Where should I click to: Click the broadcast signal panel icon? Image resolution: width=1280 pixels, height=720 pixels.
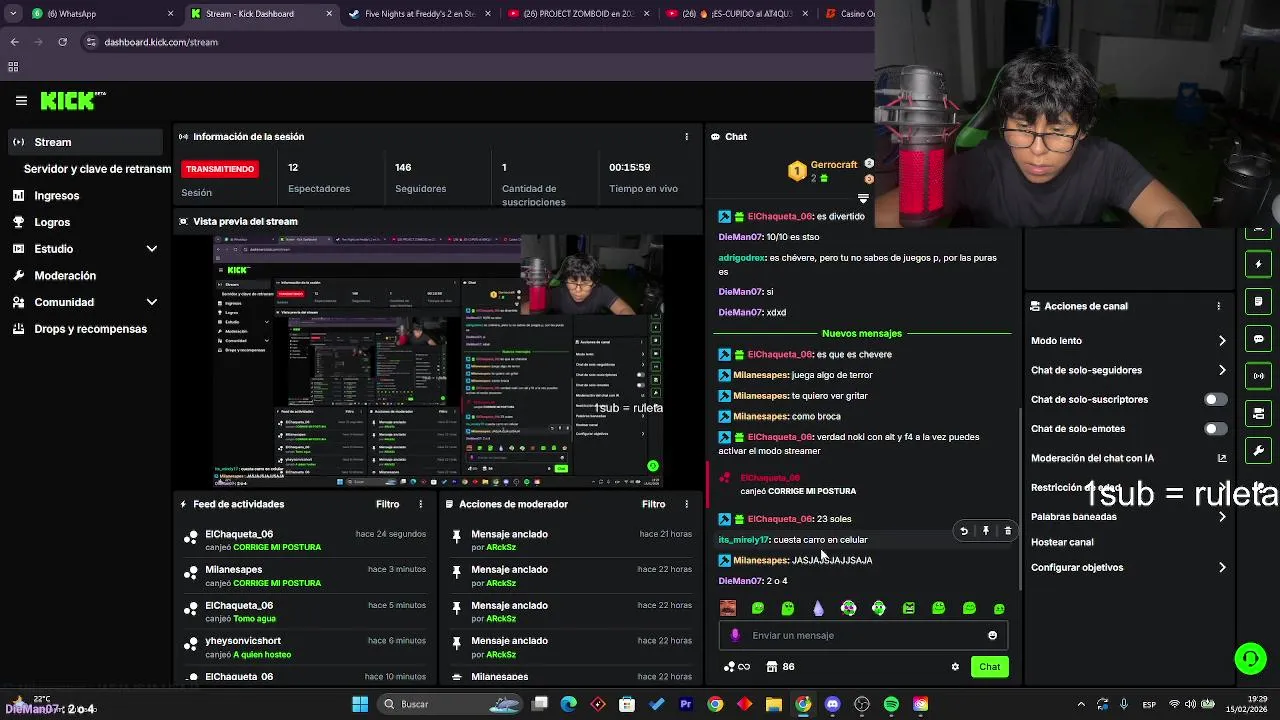pyautogui.click(x=1258, y=376)
